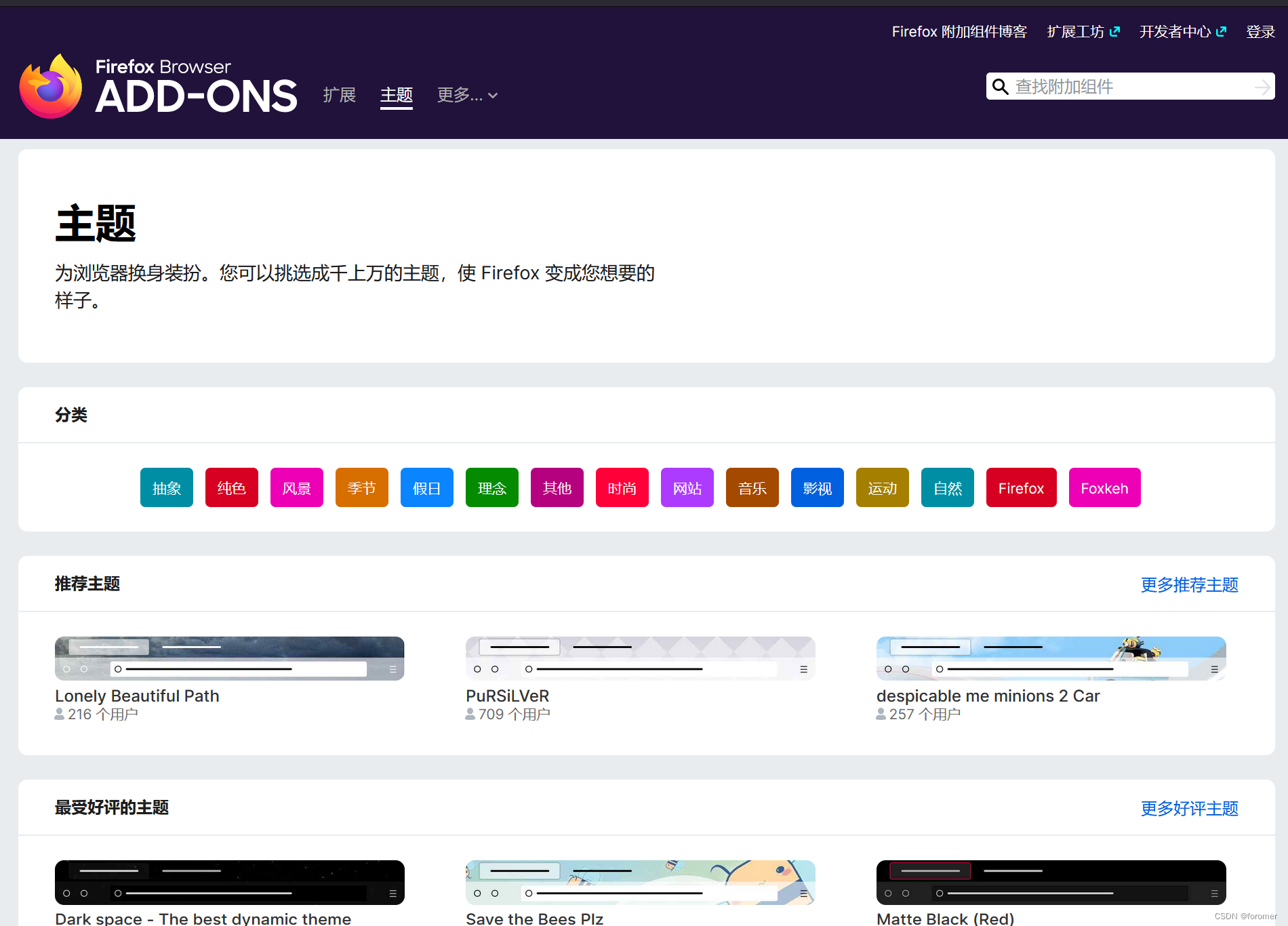Screen dimensions: 1288x926
Task: Click the ADD-ONS site title
Action: click(197, 96)
